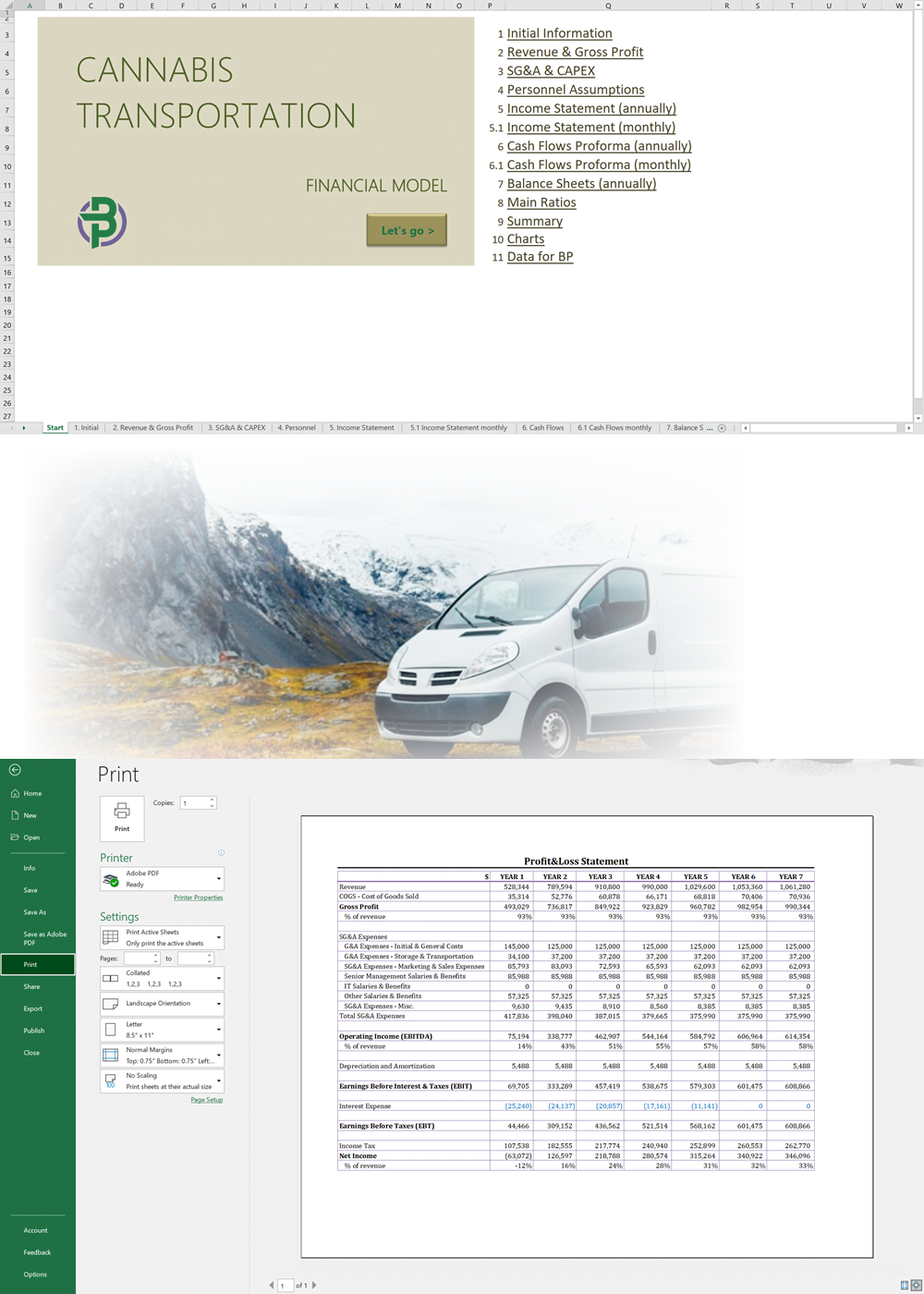Click the horizontal sheet scrollbar
The height and width of the screenshot is (1294, 924).
(822, 428)
